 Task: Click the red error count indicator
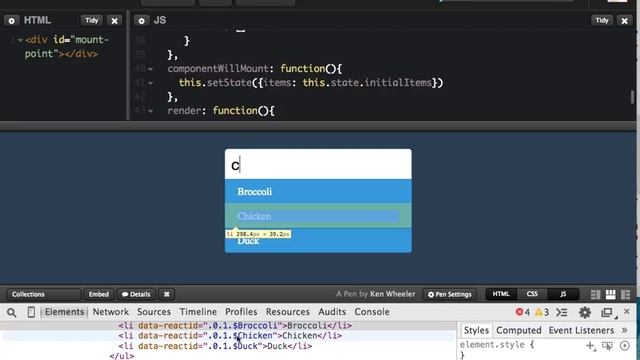click(522, 312)
